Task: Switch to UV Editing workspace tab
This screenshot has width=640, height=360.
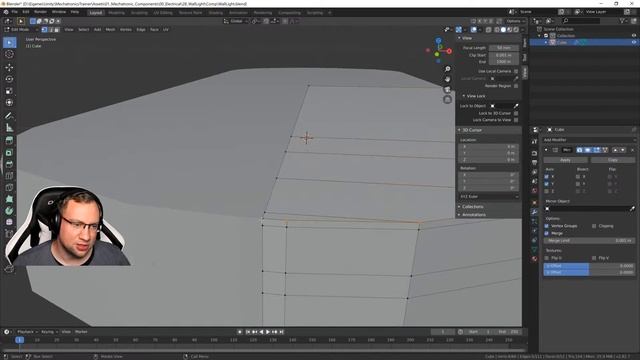Action: [163, 13]
